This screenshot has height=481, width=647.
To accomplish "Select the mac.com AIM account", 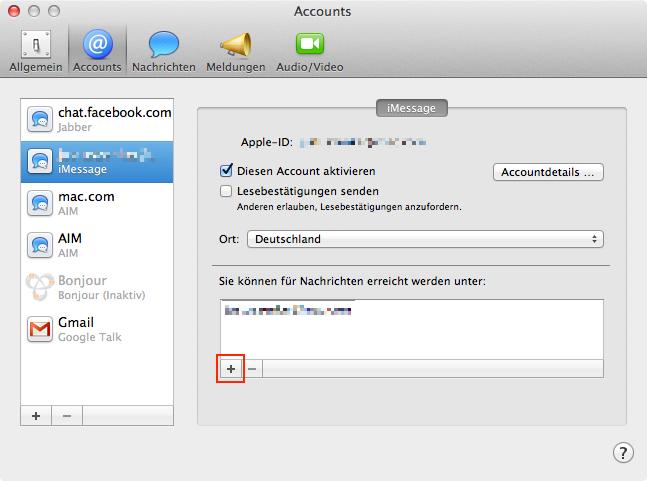I will [x=97, y=203].
